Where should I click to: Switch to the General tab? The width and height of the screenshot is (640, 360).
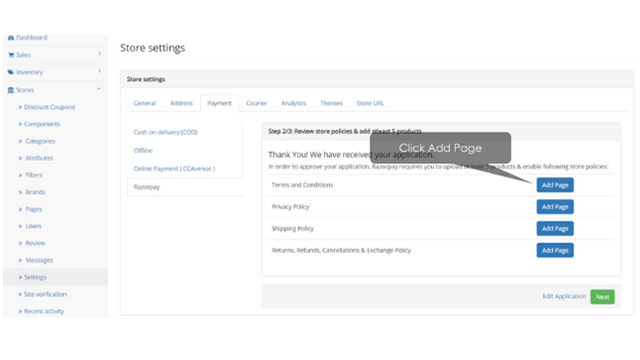[144, 103]
